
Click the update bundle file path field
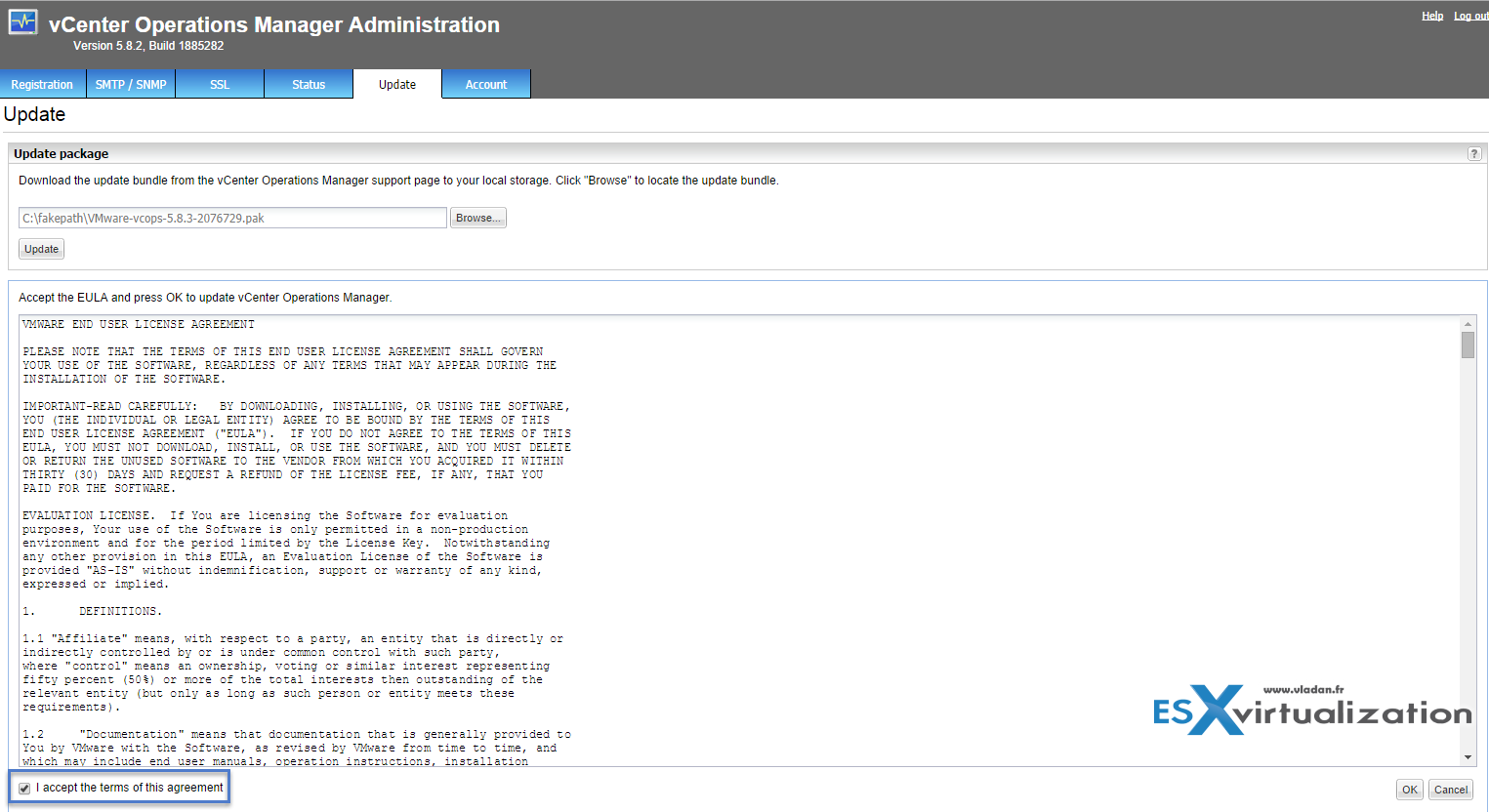[232, 218]
